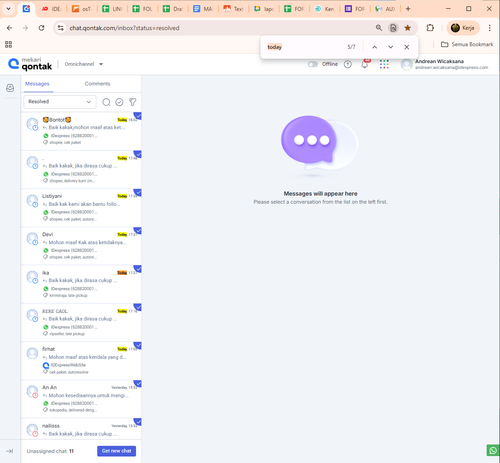
Task: Click the translate page icon in address bar
Action: 393,28
